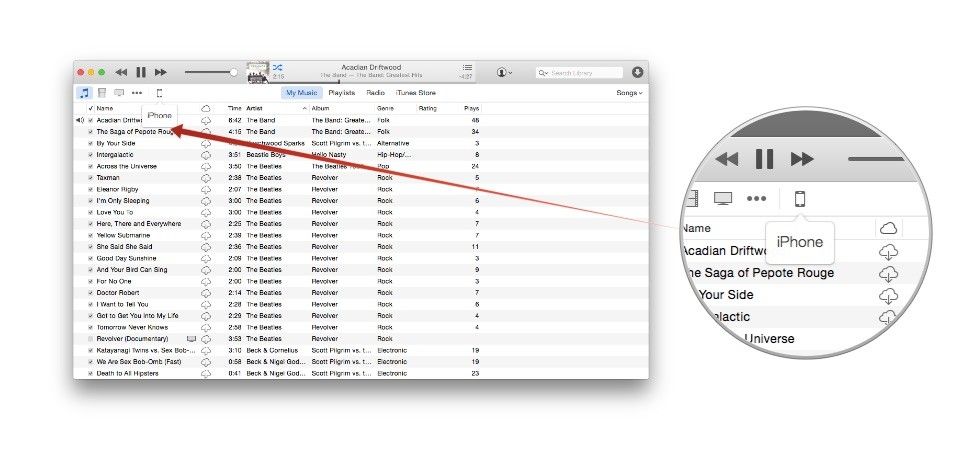This screenshot has height=465, width=978.
Task: Sort by the Artist column header
Action: pos(255,107)
